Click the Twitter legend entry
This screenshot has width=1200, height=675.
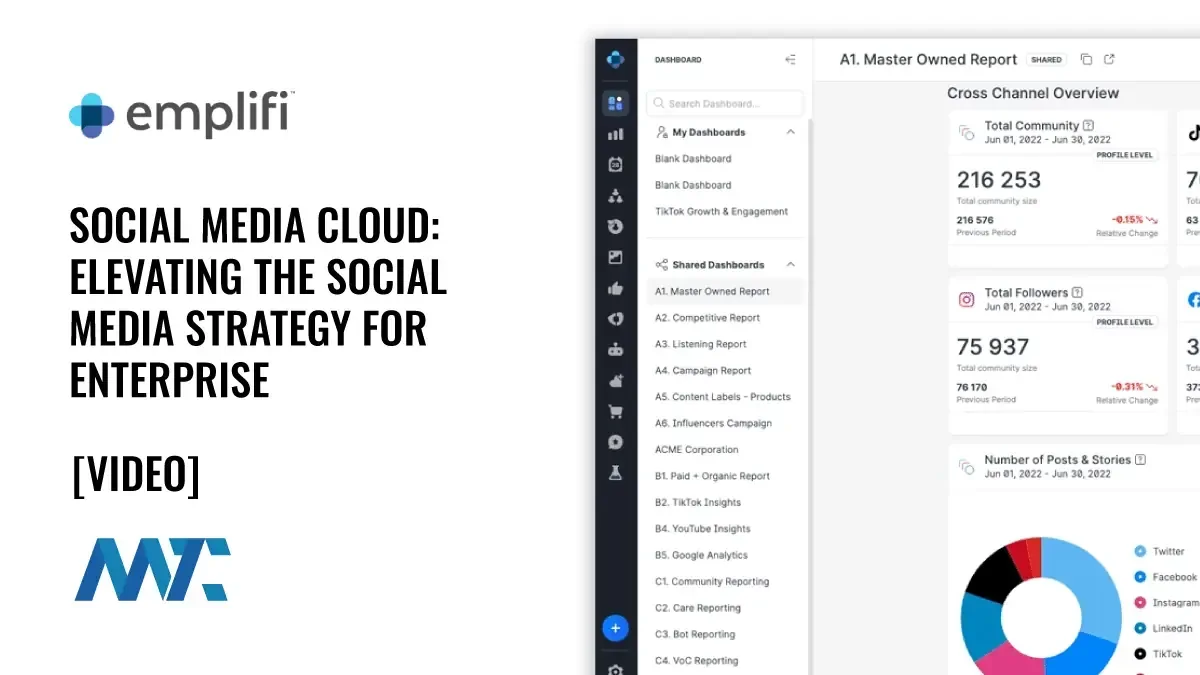click(x=1159, y=552)
